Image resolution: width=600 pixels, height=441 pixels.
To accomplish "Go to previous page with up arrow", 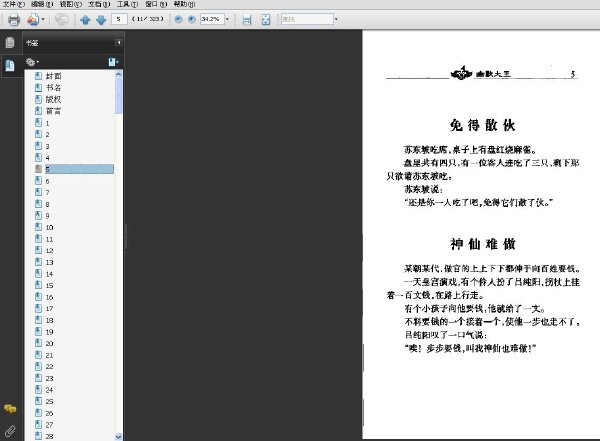I will point(85,20).
